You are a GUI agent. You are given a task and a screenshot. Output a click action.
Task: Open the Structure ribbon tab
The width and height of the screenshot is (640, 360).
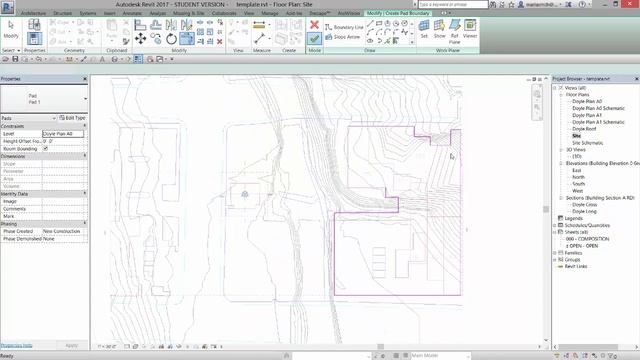click(62, 13)
